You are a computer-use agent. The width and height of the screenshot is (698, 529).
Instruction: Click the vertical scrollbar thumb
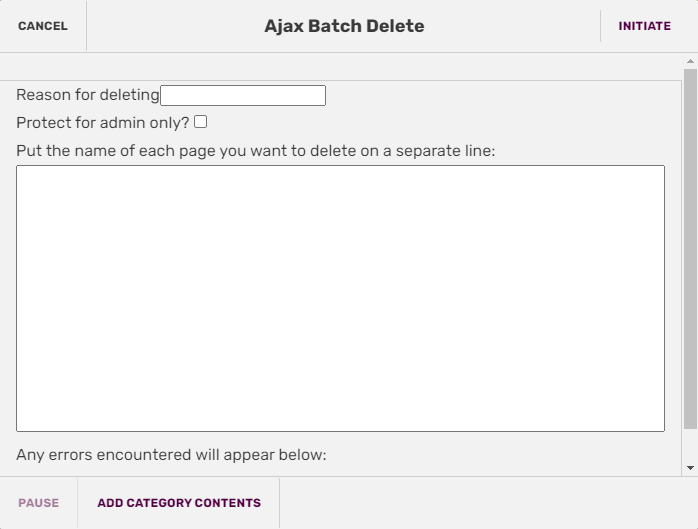coord(690,250)
